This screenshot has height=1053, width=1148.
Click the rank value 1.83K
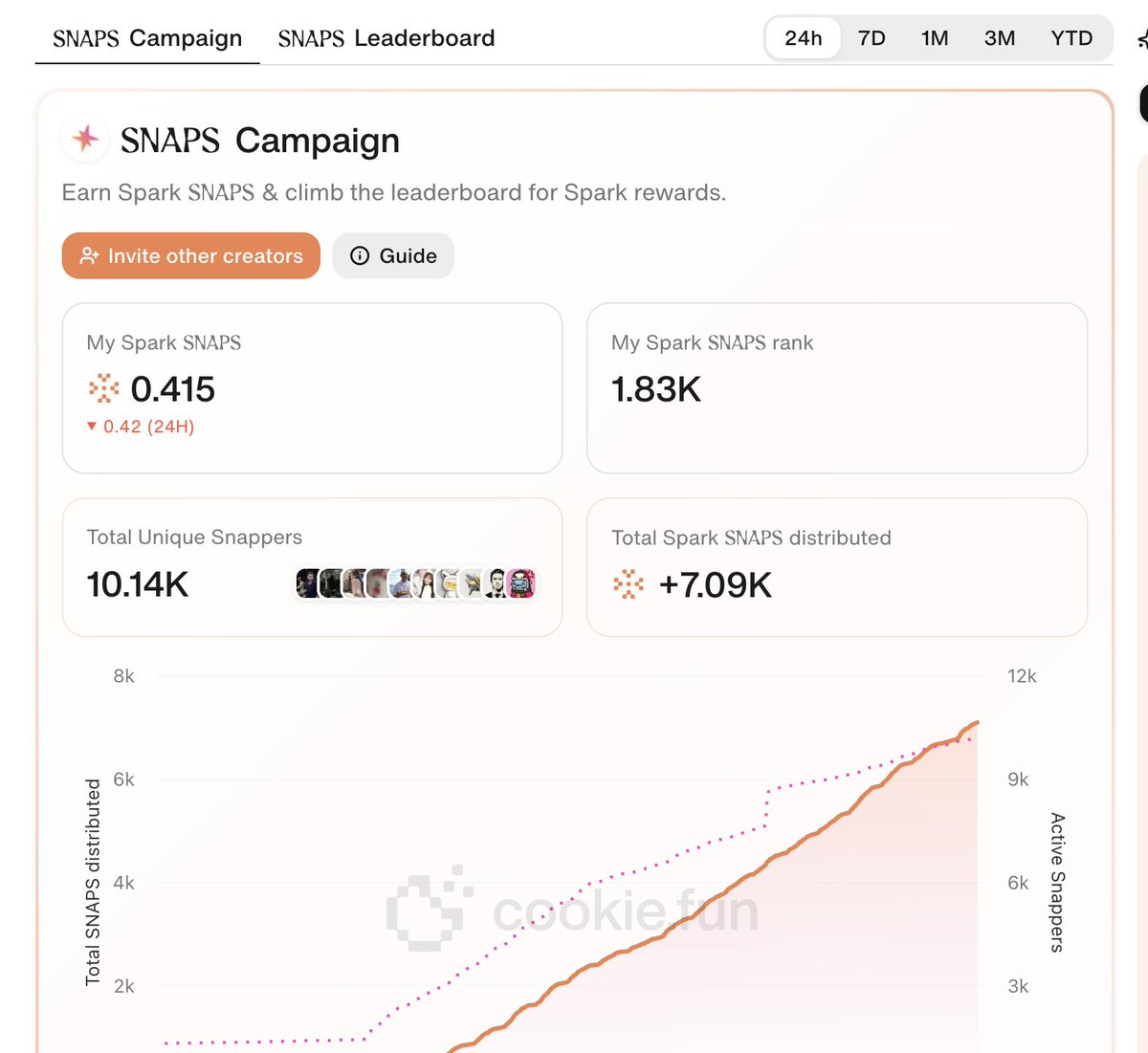tap(656, 389)
